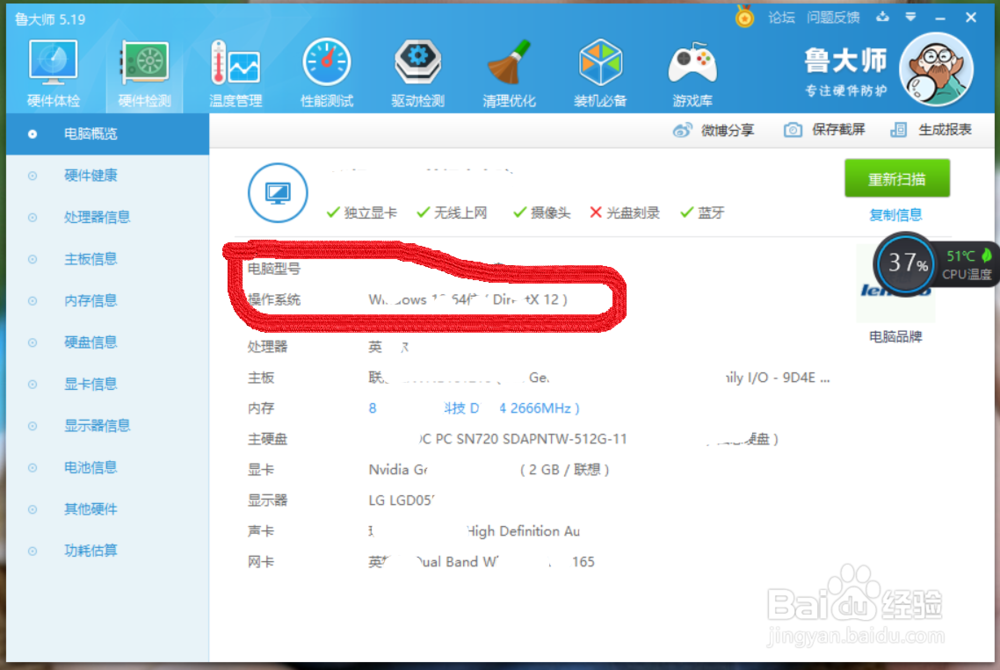
Task: Click the 显示器 LG LGD05 value
Action: tap(401, 500)
